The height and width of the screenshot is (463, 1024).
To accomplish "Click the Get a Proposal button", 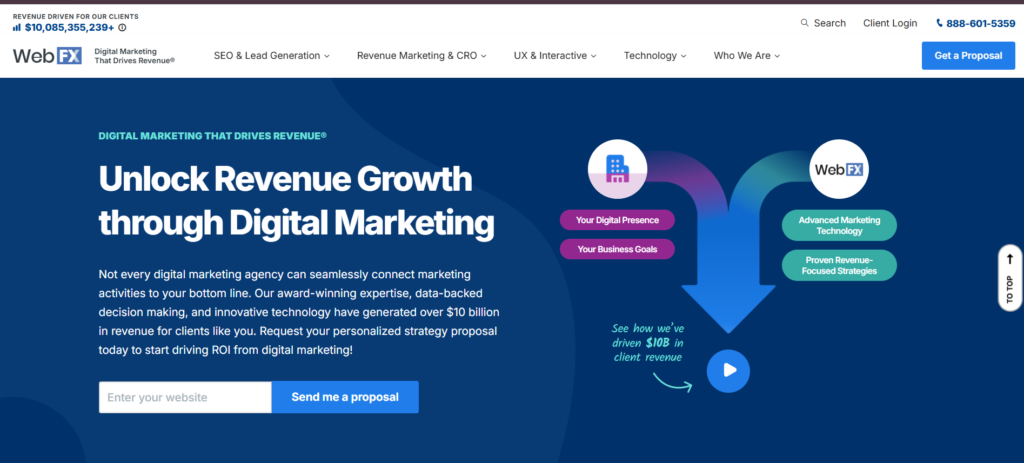I will coord(968,56).
